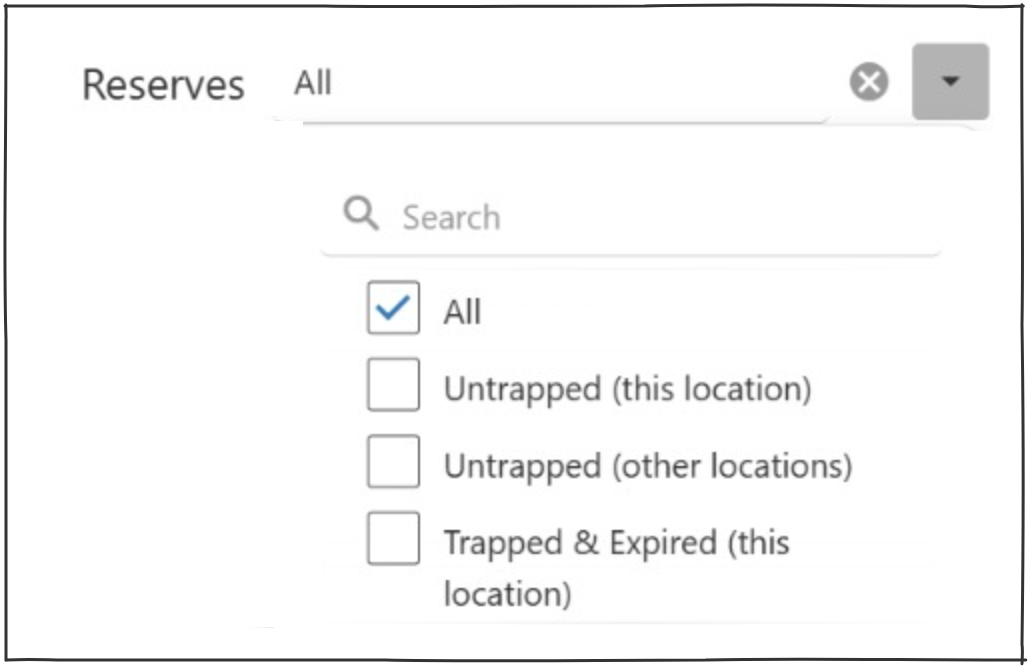This screenshot has width=1028, height=666.
Task: Click the blue checkmark beside All
Action: 392,310
